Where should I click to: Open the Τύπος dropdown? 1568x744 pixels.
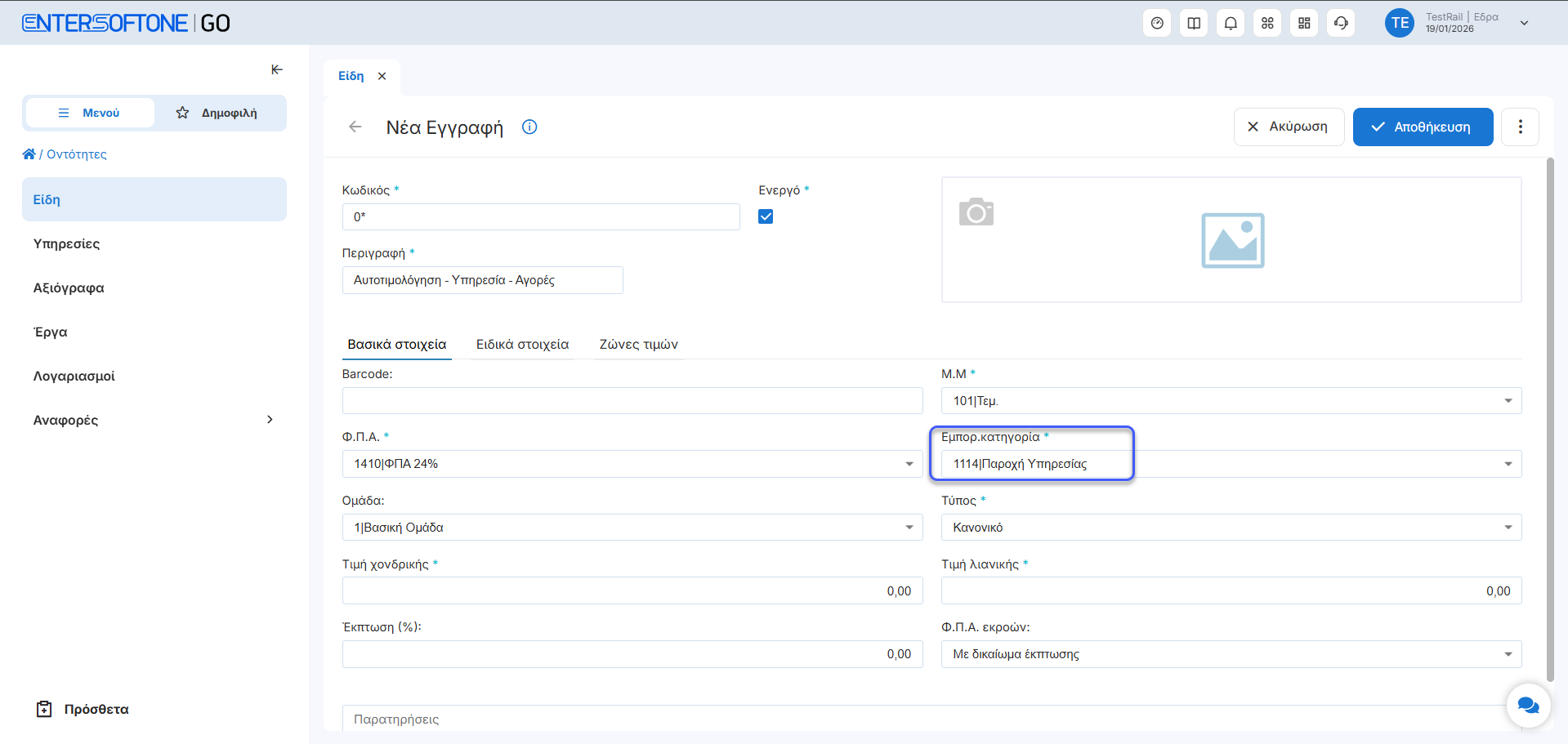point(1508,528)
